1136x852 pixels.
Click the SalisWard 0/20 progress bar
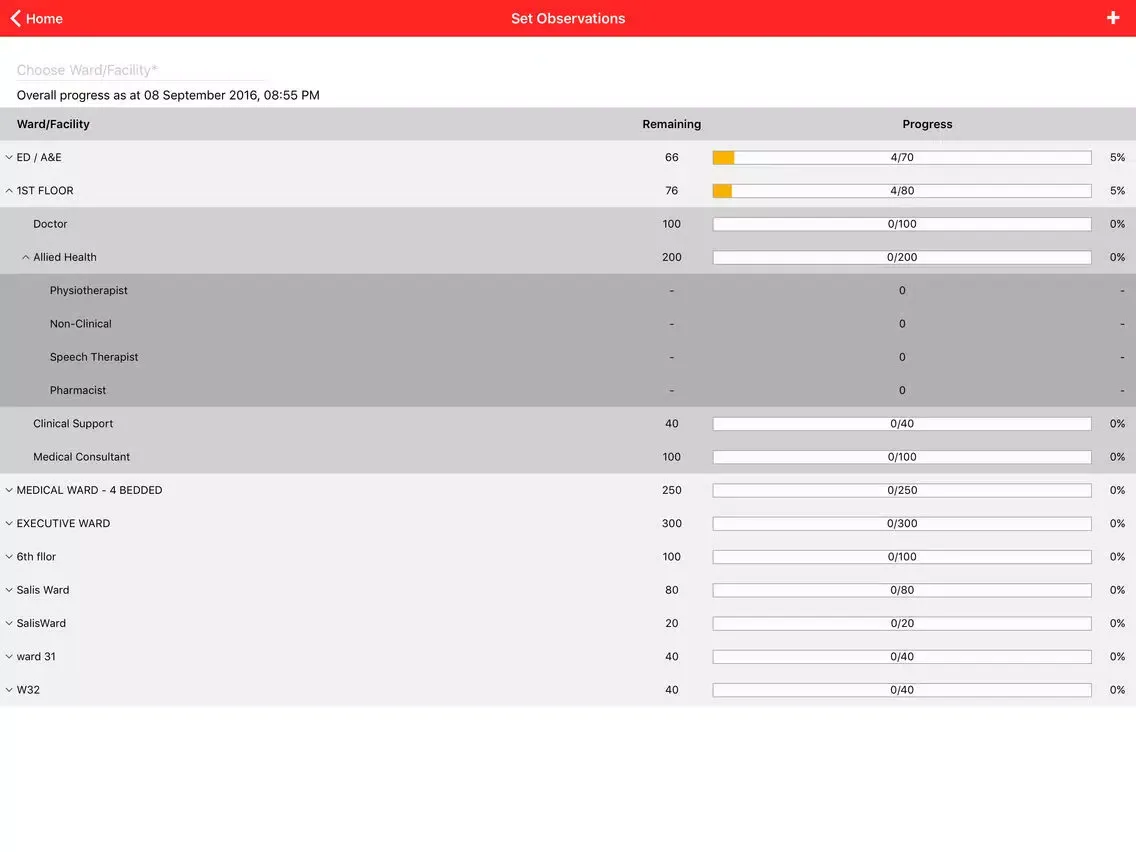point(902,624)
